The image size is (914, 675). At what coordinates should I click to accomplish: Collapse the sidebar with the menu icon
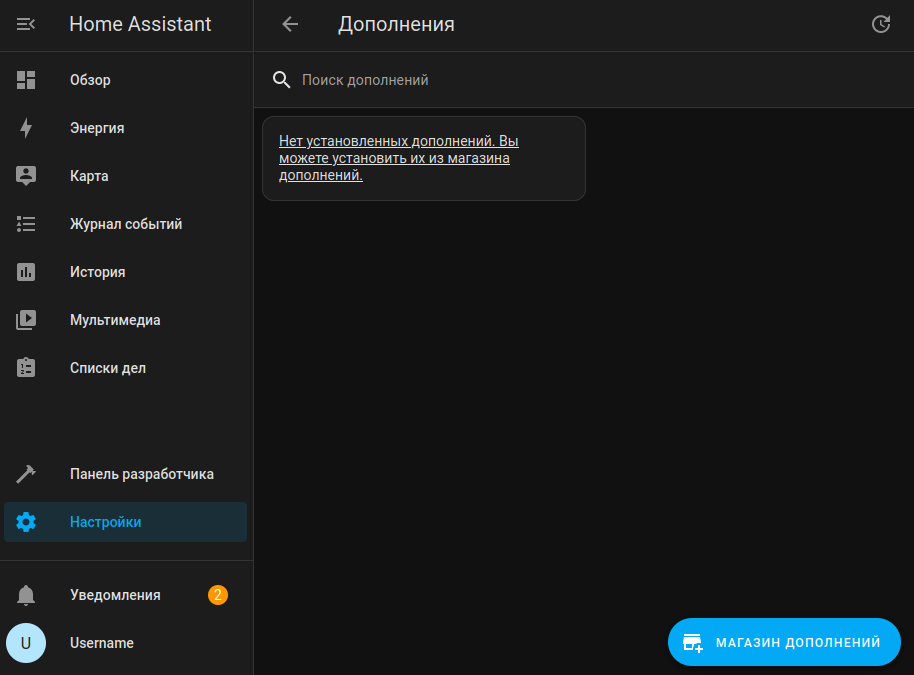pyautogui.click(x=26, y=25)
